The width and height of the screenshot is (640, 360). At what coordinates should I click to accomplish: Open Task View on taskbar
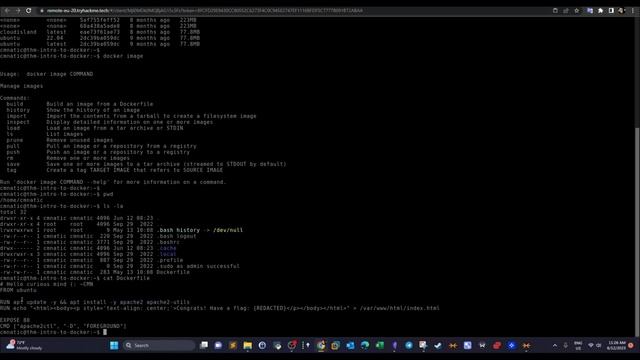(x=204, y=345)
